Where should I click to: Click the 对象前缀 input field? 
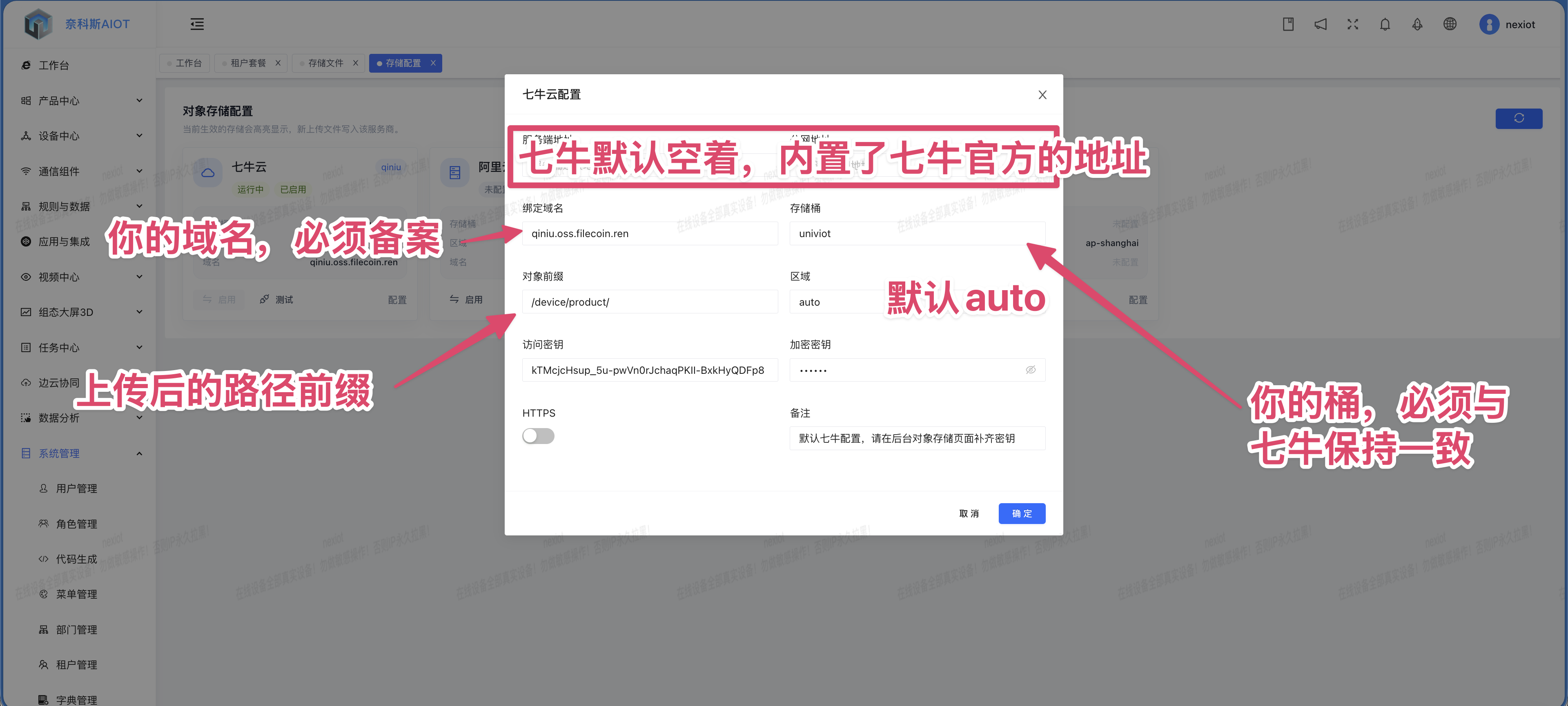pos(650,302)
